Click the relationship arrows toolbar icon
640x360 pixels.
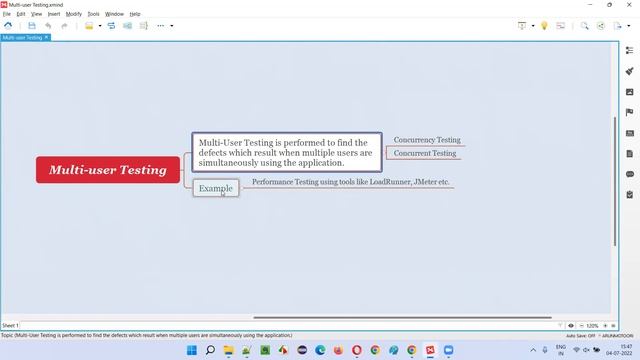(x=111, y=26)
